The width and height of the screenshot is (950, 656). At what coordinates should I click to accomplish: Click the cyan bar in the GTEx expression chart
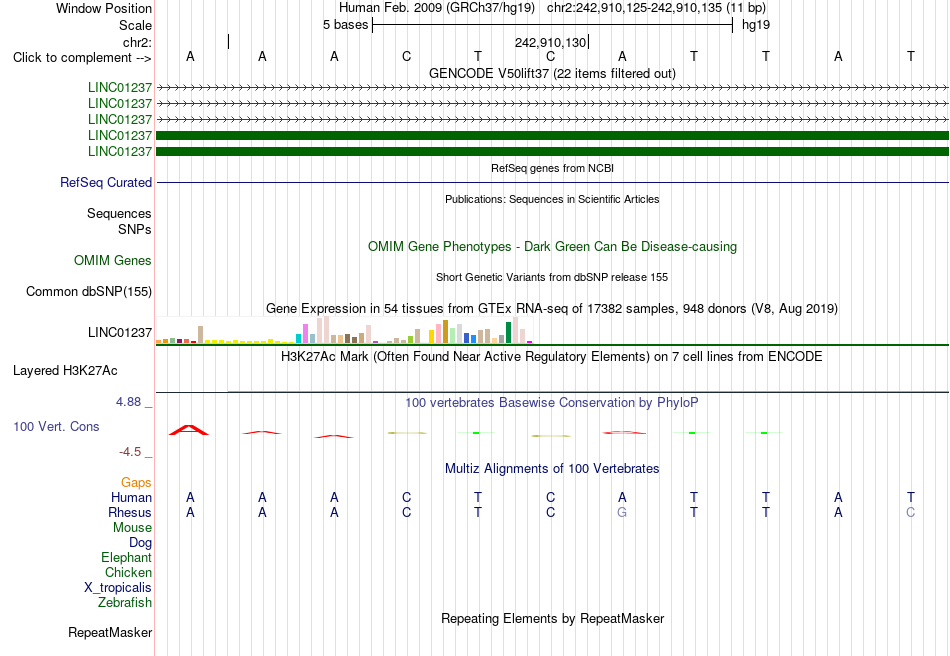tap(299, 339)
